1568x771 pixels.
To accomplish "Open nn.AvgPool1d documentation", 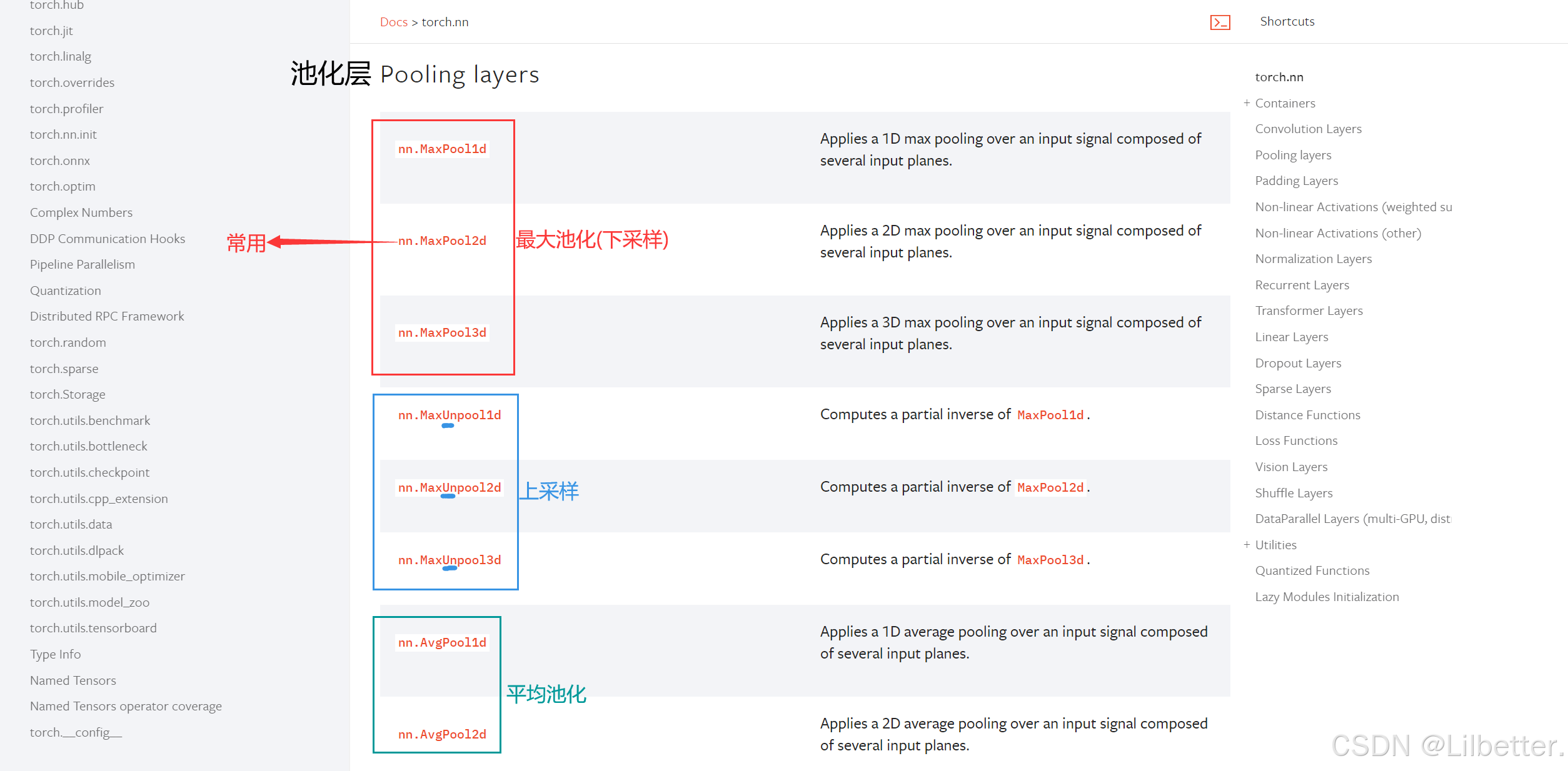I will 442,642.
